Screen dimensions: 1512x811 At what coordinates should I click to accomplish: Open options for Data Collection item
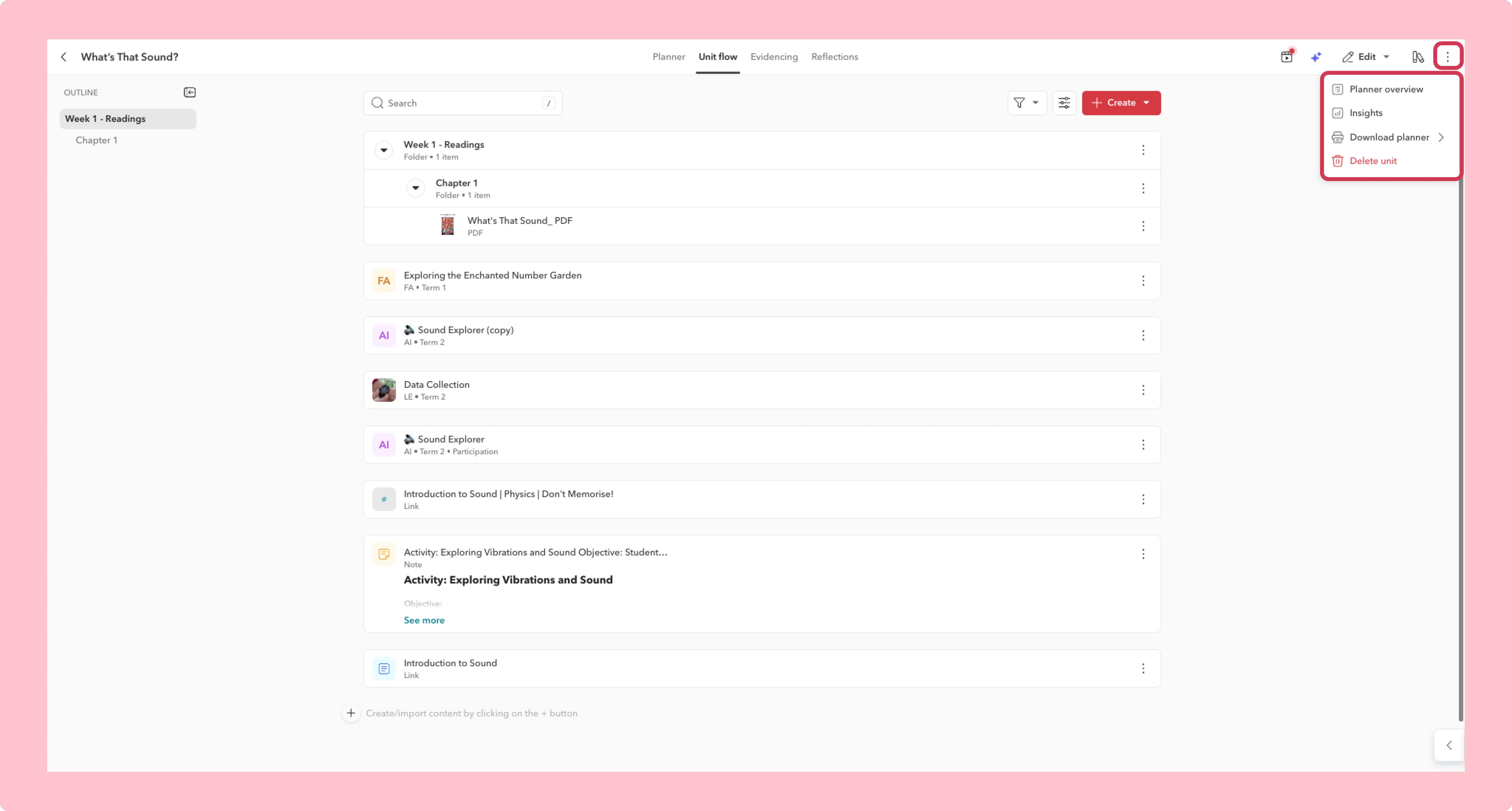pyautogui.click(x=1143, y=390)
